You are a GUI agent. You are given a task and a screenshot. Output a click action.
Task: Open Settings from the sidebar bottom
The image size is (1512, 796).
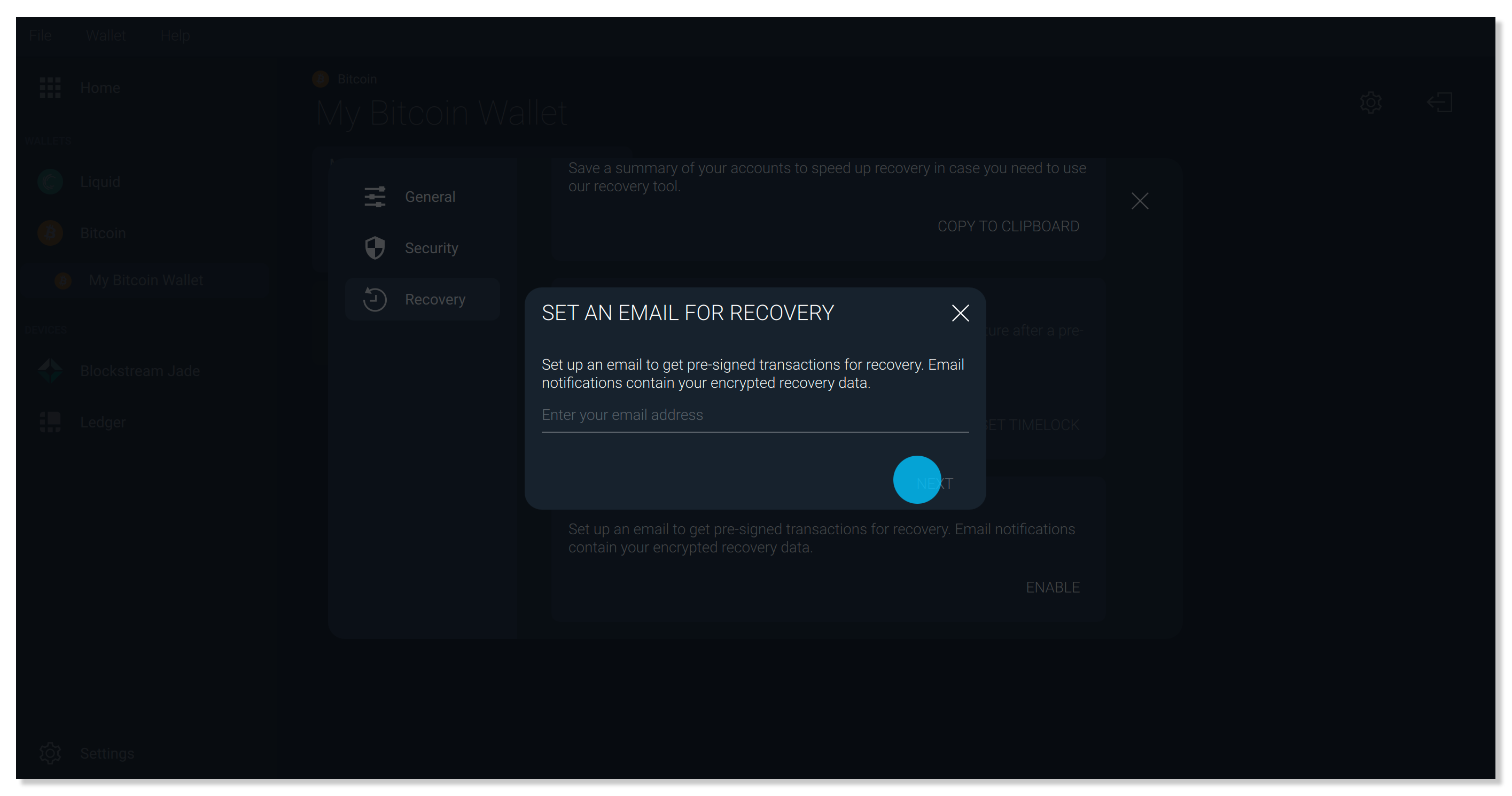click(x=107, y=753)
